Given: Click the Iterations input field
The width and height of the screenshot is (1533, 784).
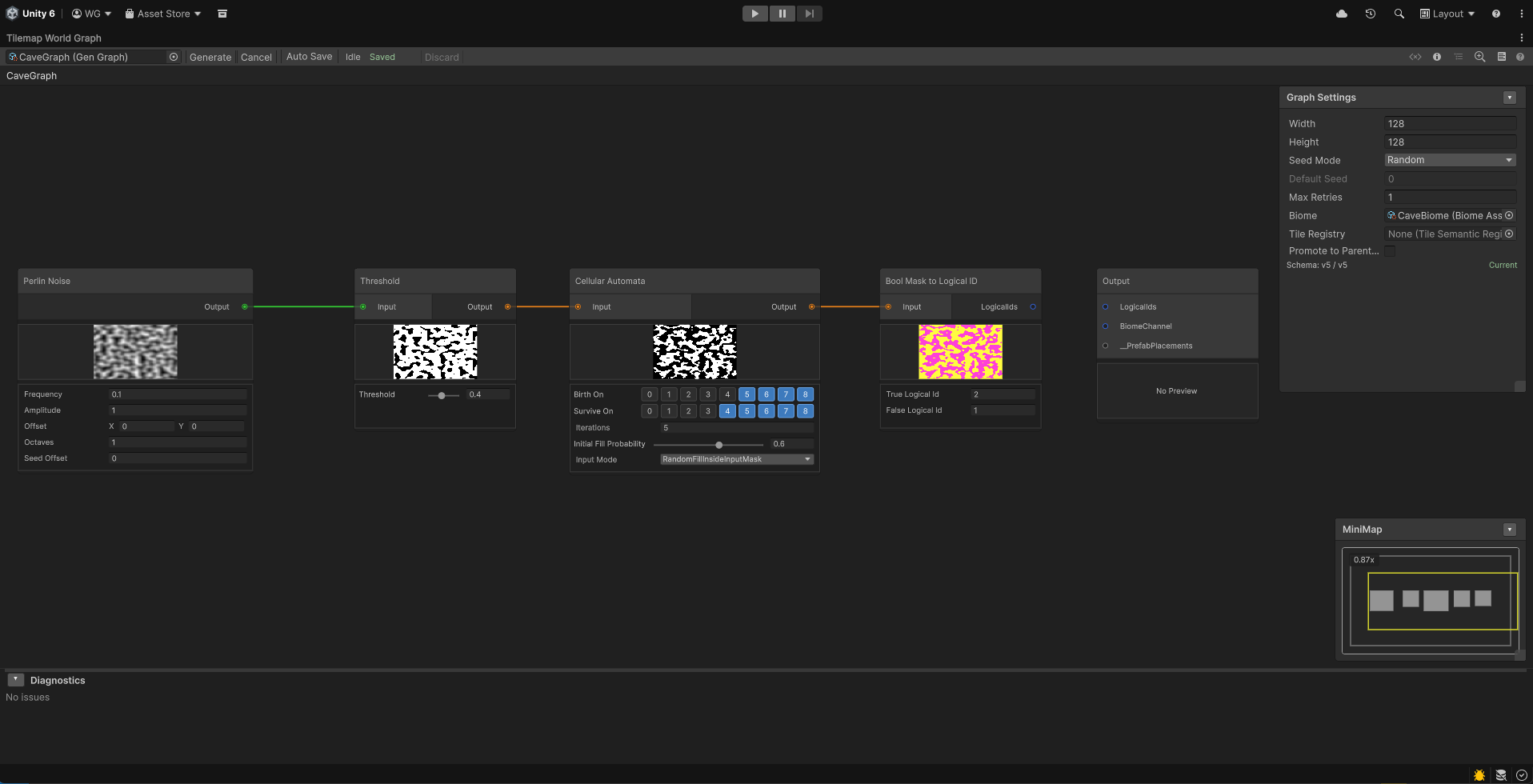Looking at the screenshot, I should [x=737, y=428].
